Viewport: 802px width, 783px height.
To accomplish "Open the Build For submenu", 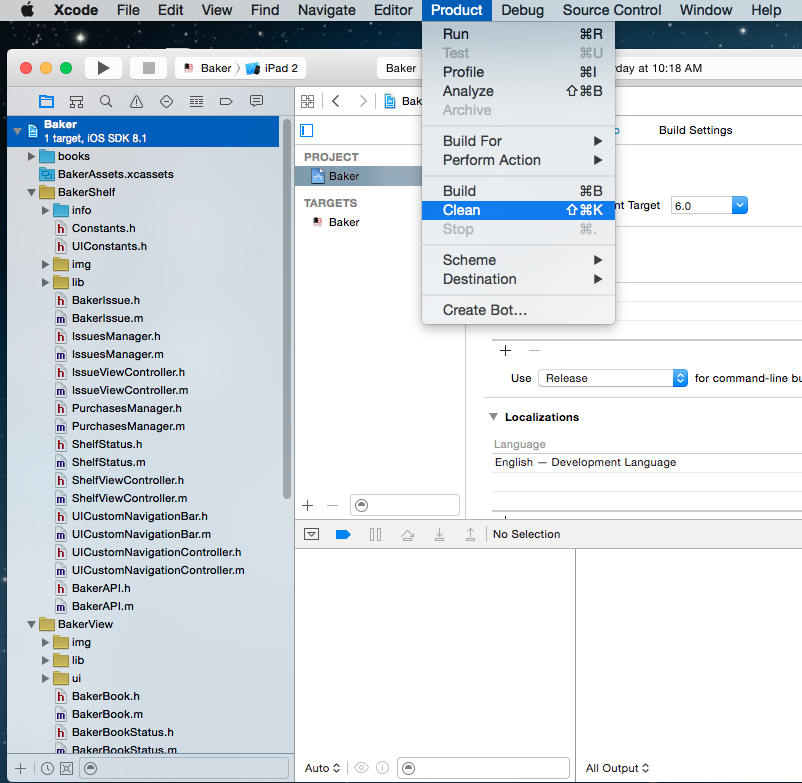I will point(518,141).
